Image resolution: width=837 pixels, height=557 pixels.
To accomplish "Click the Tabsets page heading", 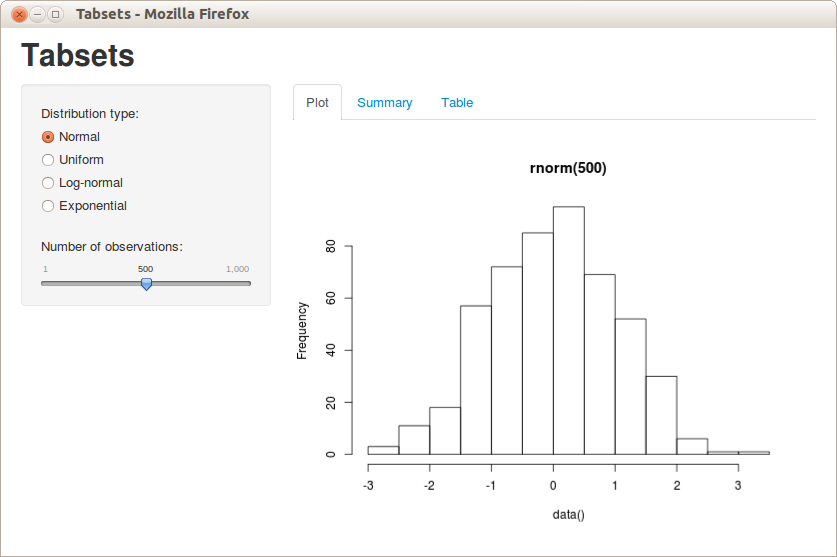I will [78, 56].
